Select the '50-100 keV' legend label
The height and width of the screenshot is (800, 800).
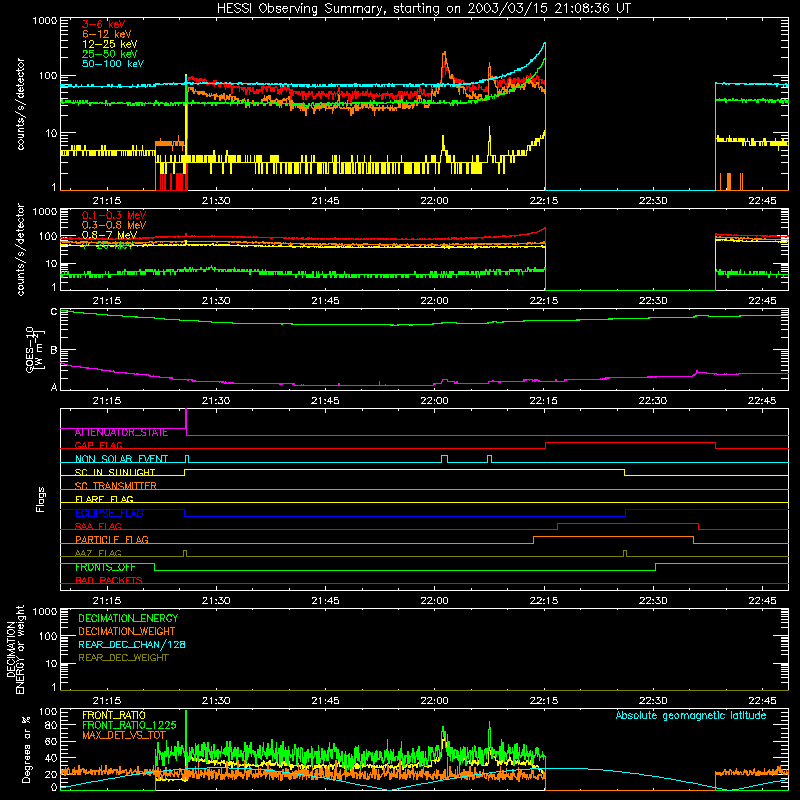pos(113,63)
